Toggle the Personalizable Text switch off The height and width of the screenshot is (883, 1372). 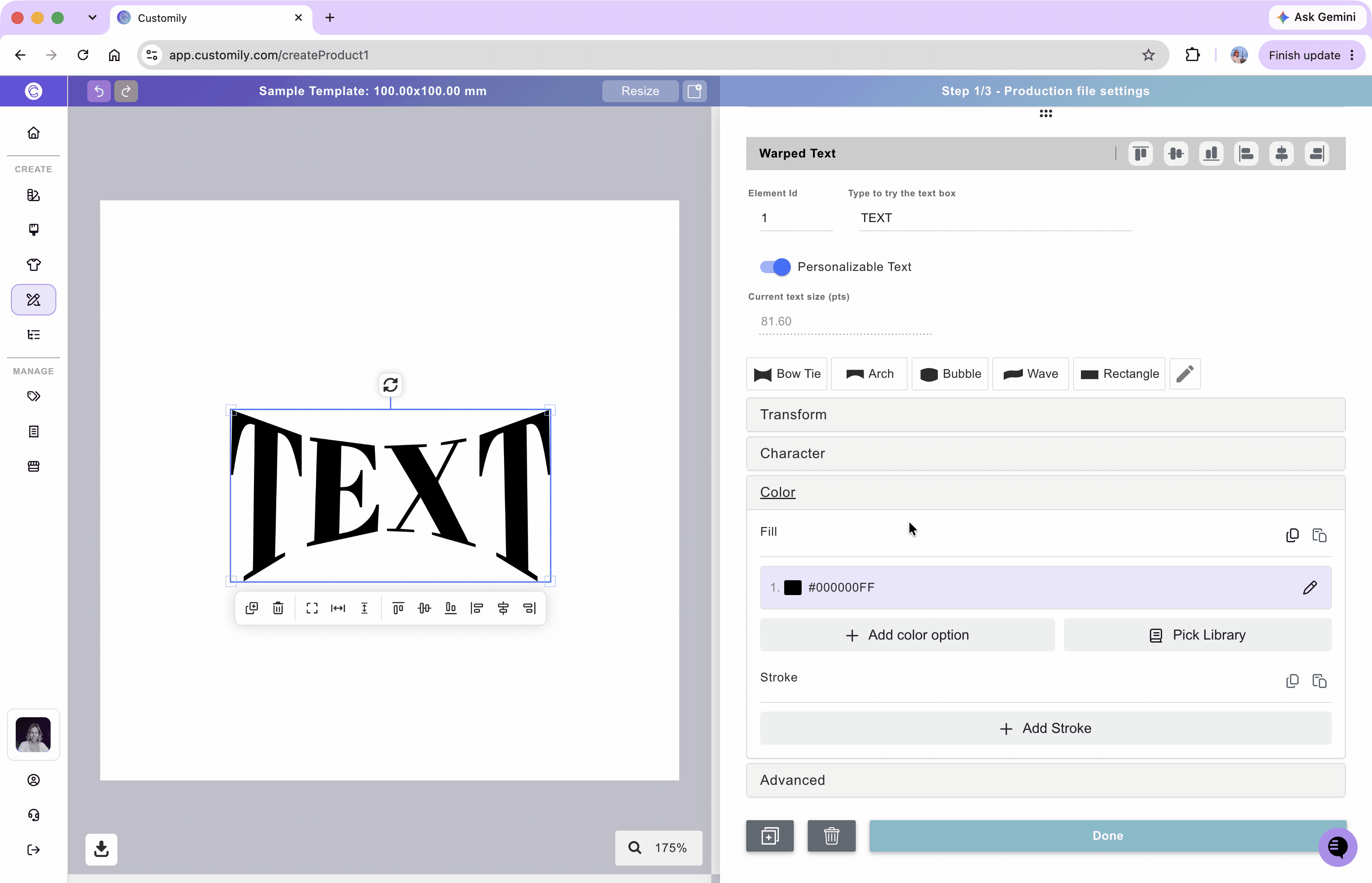click(775, 267)
